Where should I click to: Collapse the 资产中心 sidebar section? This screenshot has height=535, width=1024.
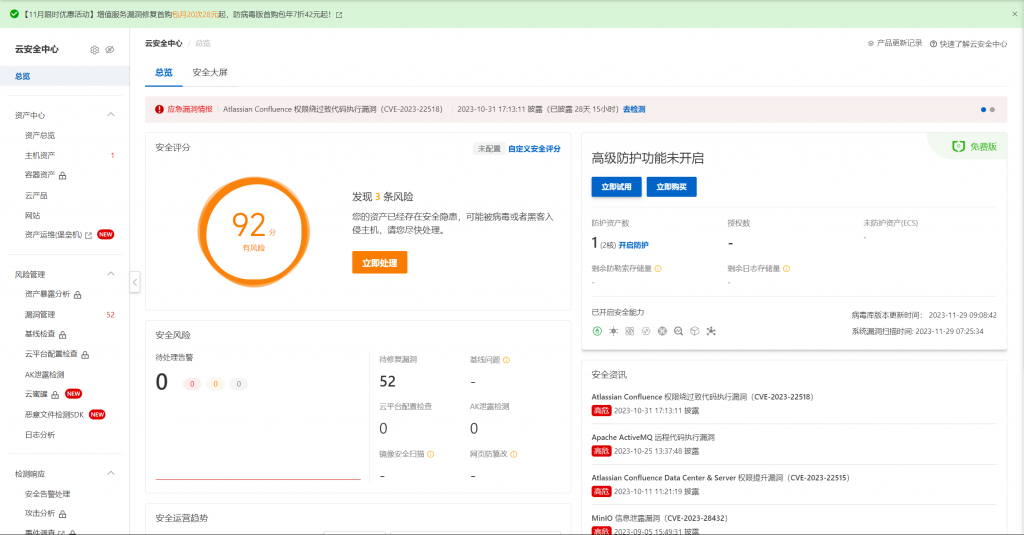(x=111, y=115)
